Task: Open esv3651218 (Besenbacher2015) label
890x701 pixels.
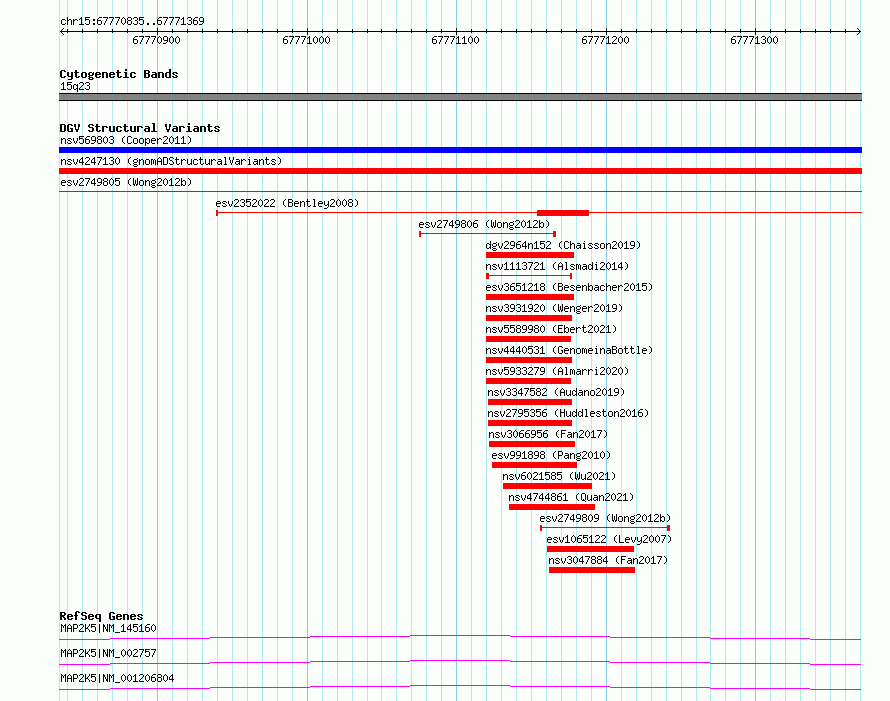Action: pyautogui.click(x=569, y=287)
